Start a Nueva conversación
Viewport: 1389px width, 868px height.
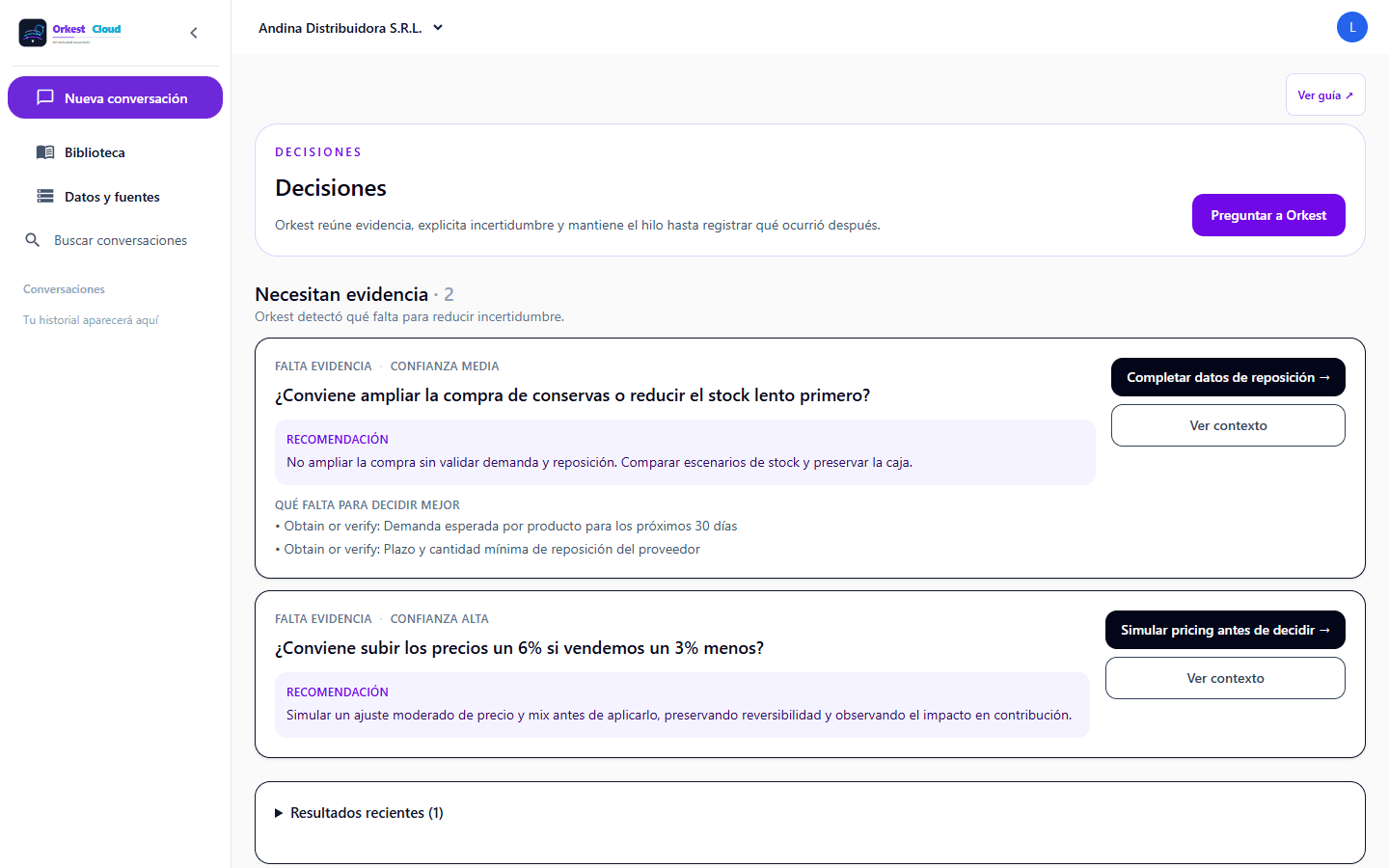pos(115,97)
